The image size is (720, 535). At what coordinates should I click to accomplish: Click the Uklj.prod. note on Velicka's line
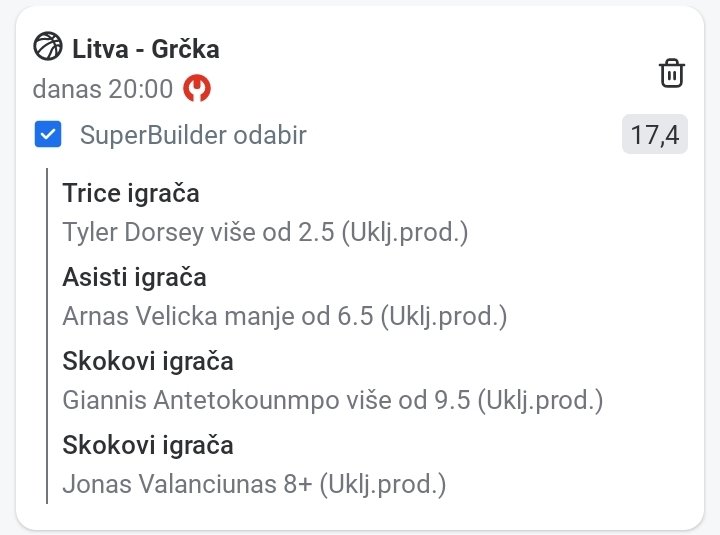(x=443, y=317)
